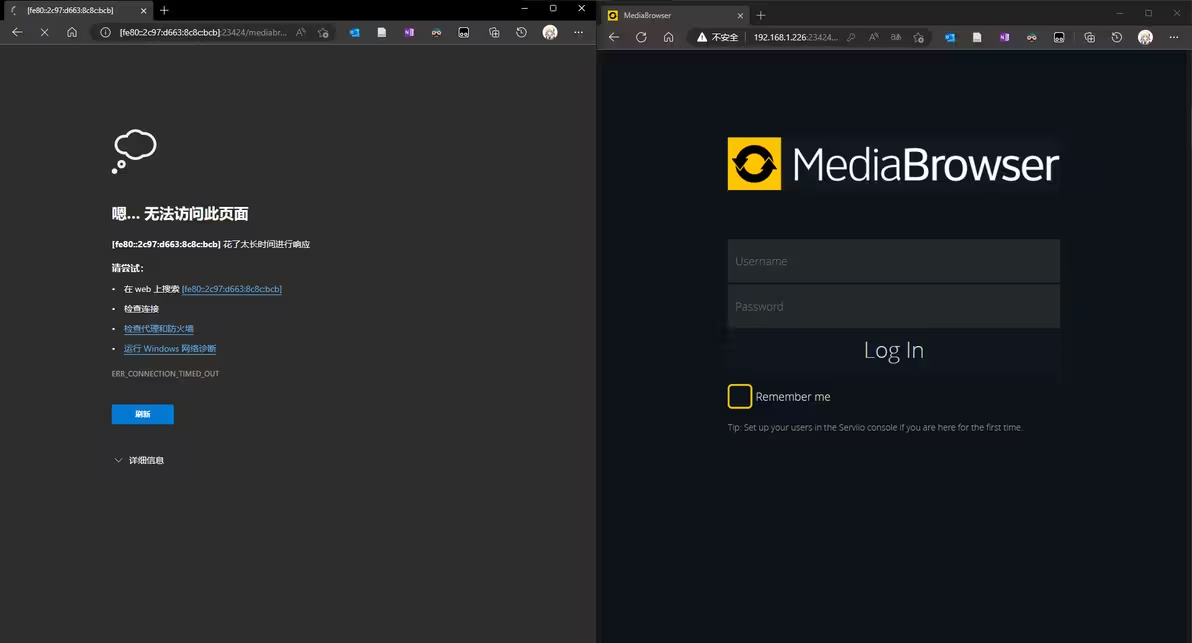Focus the Username input field

pyautogui.click(x=893, y=261)
